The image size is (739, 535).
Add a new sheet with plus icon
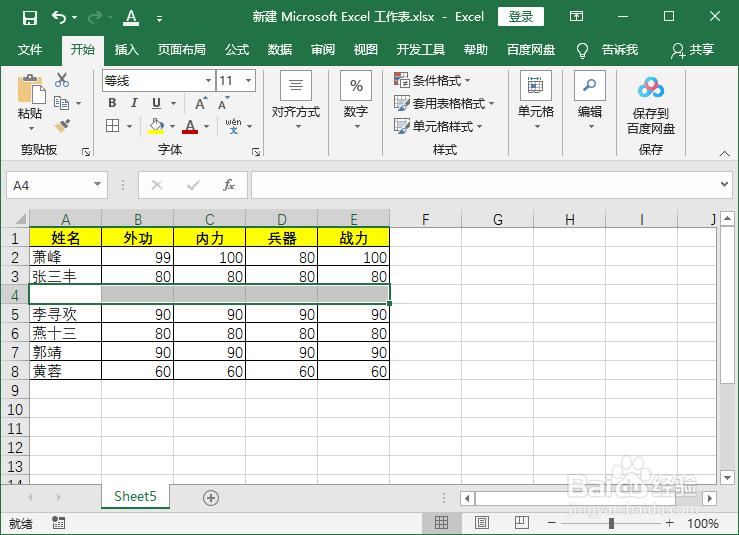(x=211, y=498)
